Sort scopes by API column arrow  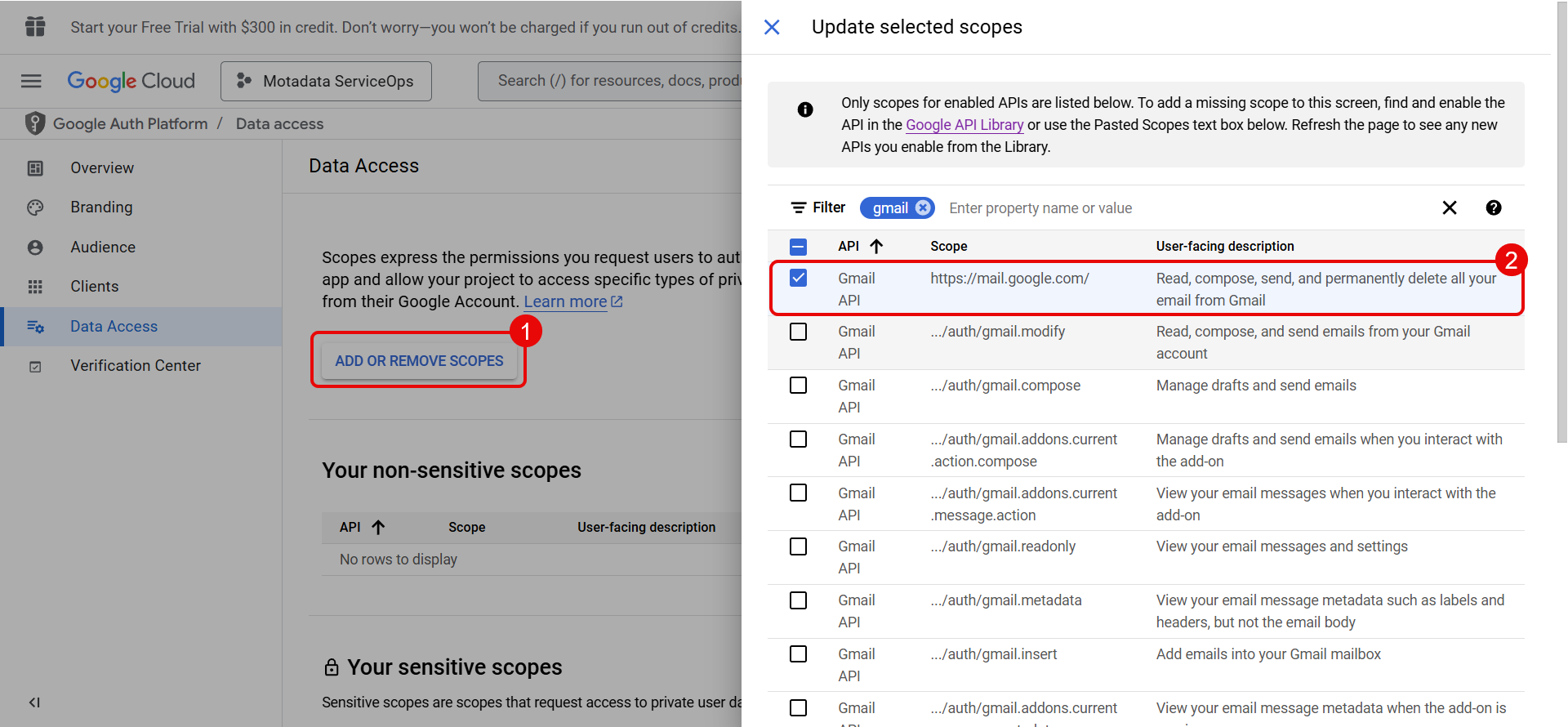[x=876, y=247]
